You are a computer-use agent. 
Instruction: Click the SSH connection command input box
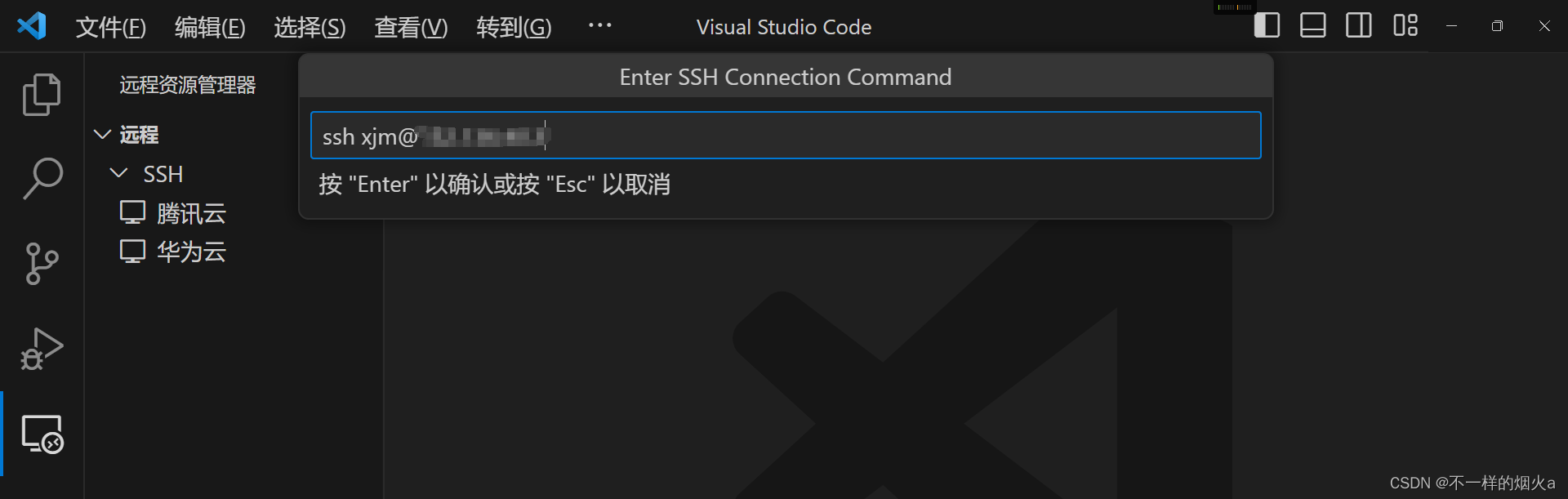click(x=786, y=136)
